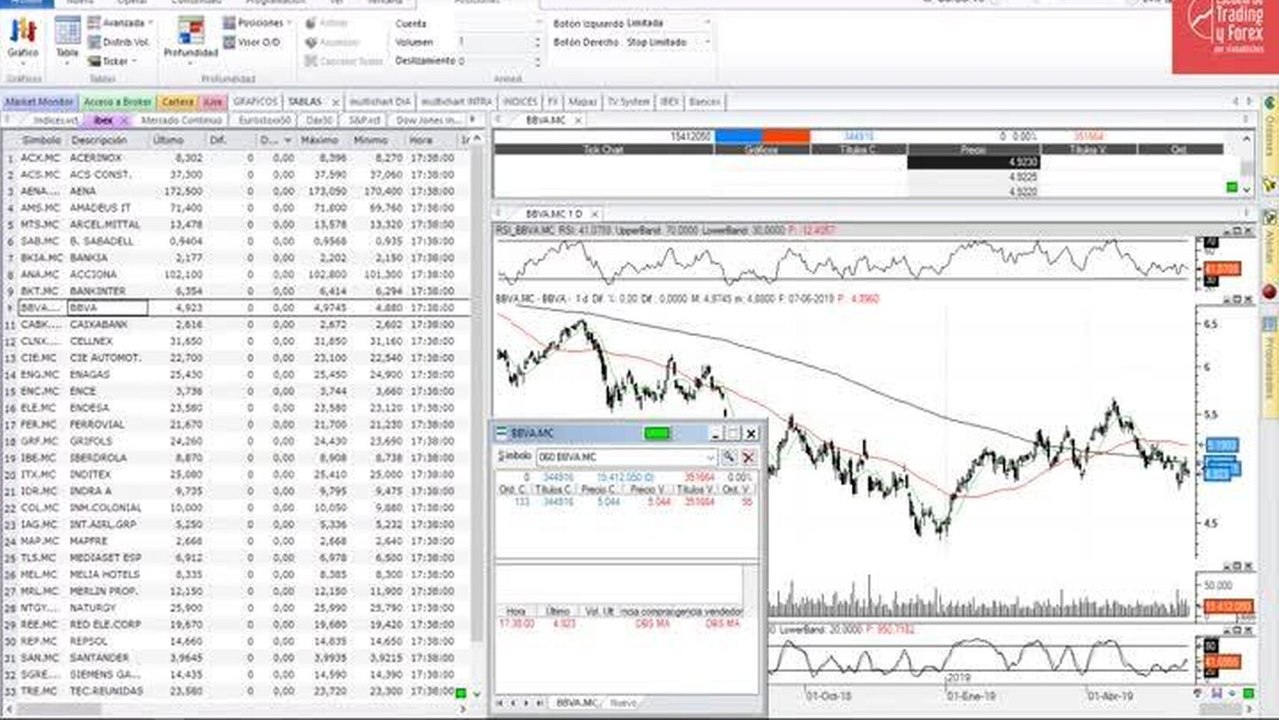The image size is (1279, 720).
Task: Select the ACERINOX row
Action: (235, 157)
